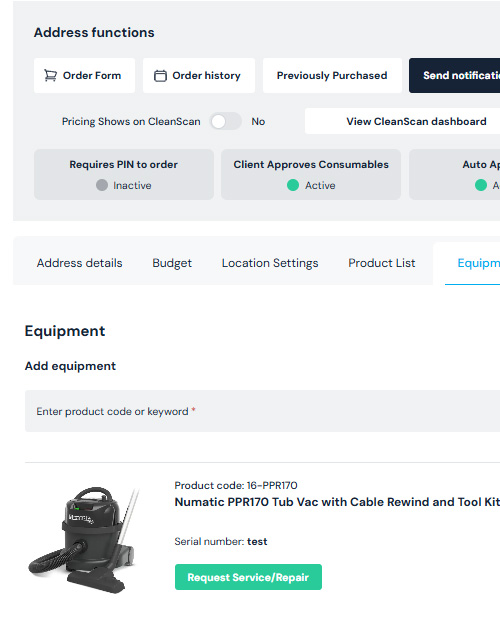Click the green Active status dot under Client Approves Consumables
This screenshot has height=625, width=500.
click(293, 185)
